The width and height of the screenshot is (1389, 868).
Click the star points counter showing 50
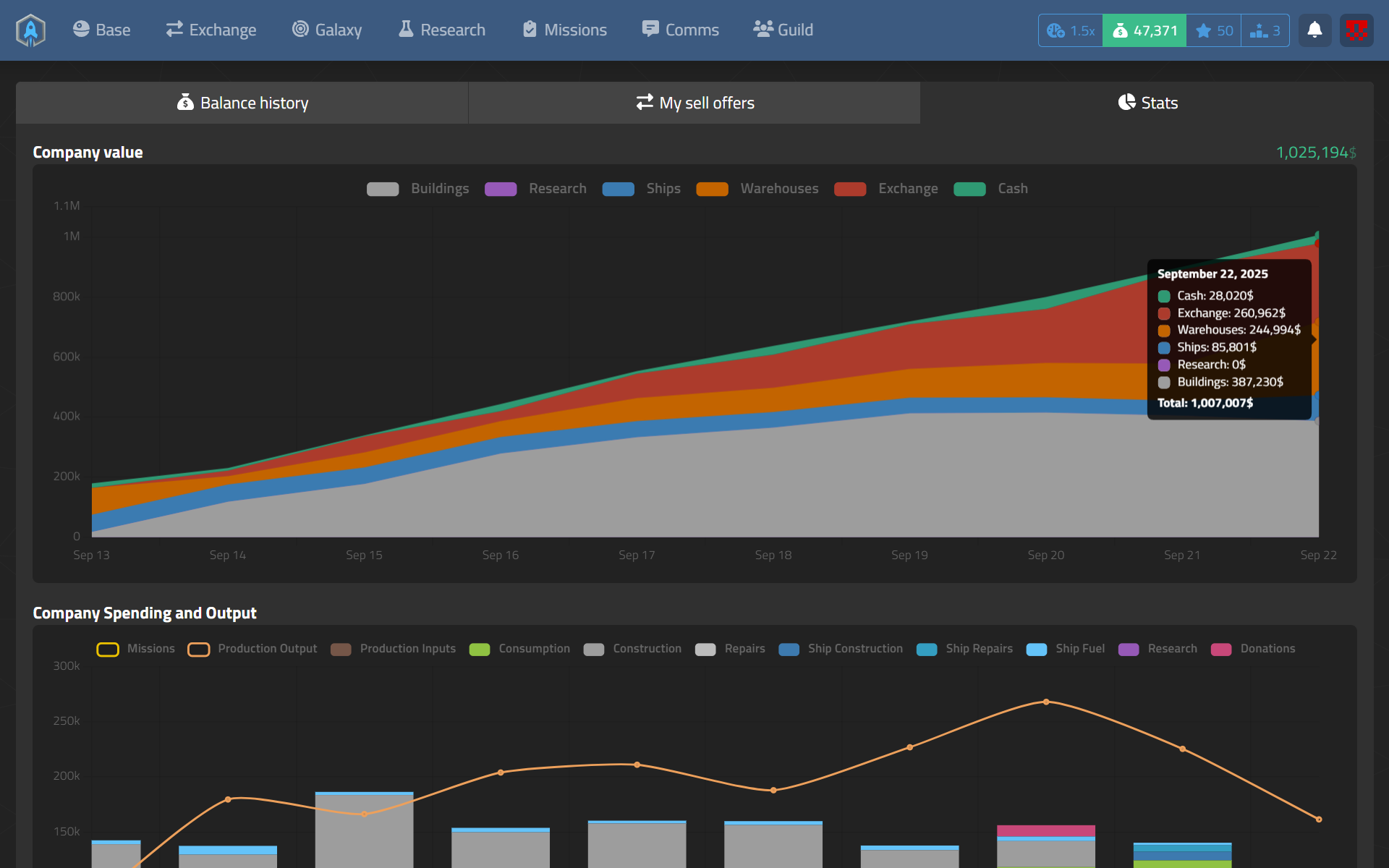pos(1214,30)
